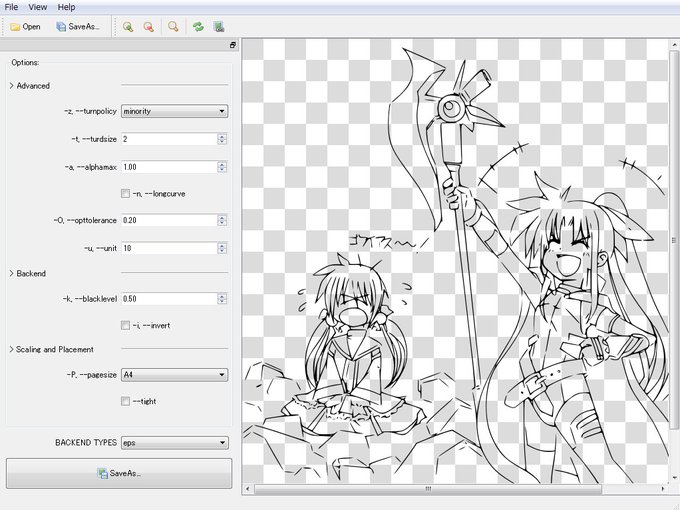Click the plain magnifier fit-zoom icon
Image resolution: width=680 pixels, height=510 pixels.
[x=173, y=27]
